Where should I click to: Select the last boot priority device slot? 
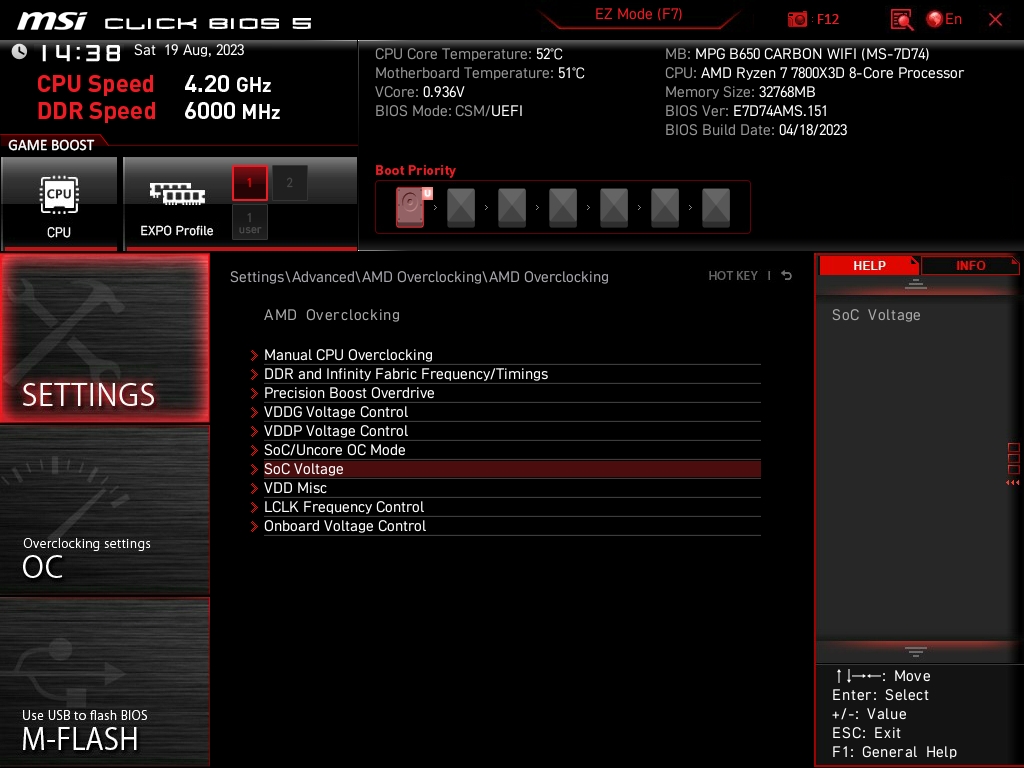click(716, 208)
